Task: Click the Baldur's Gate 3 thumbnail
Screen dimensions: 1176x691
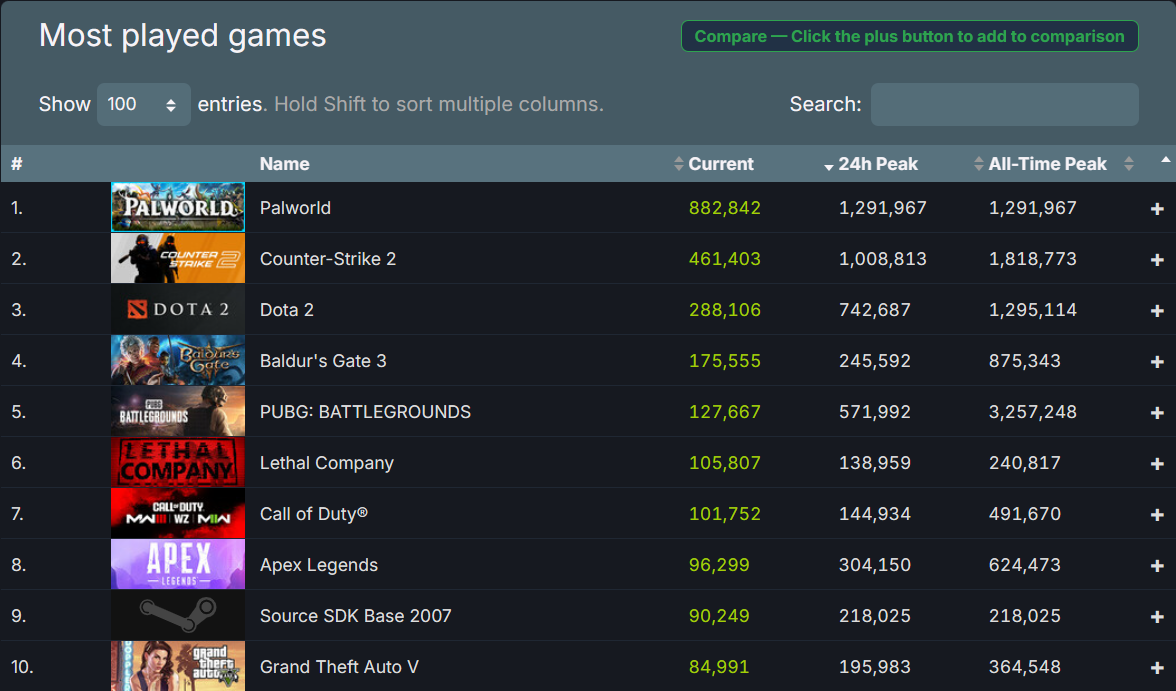Action: 178,360
